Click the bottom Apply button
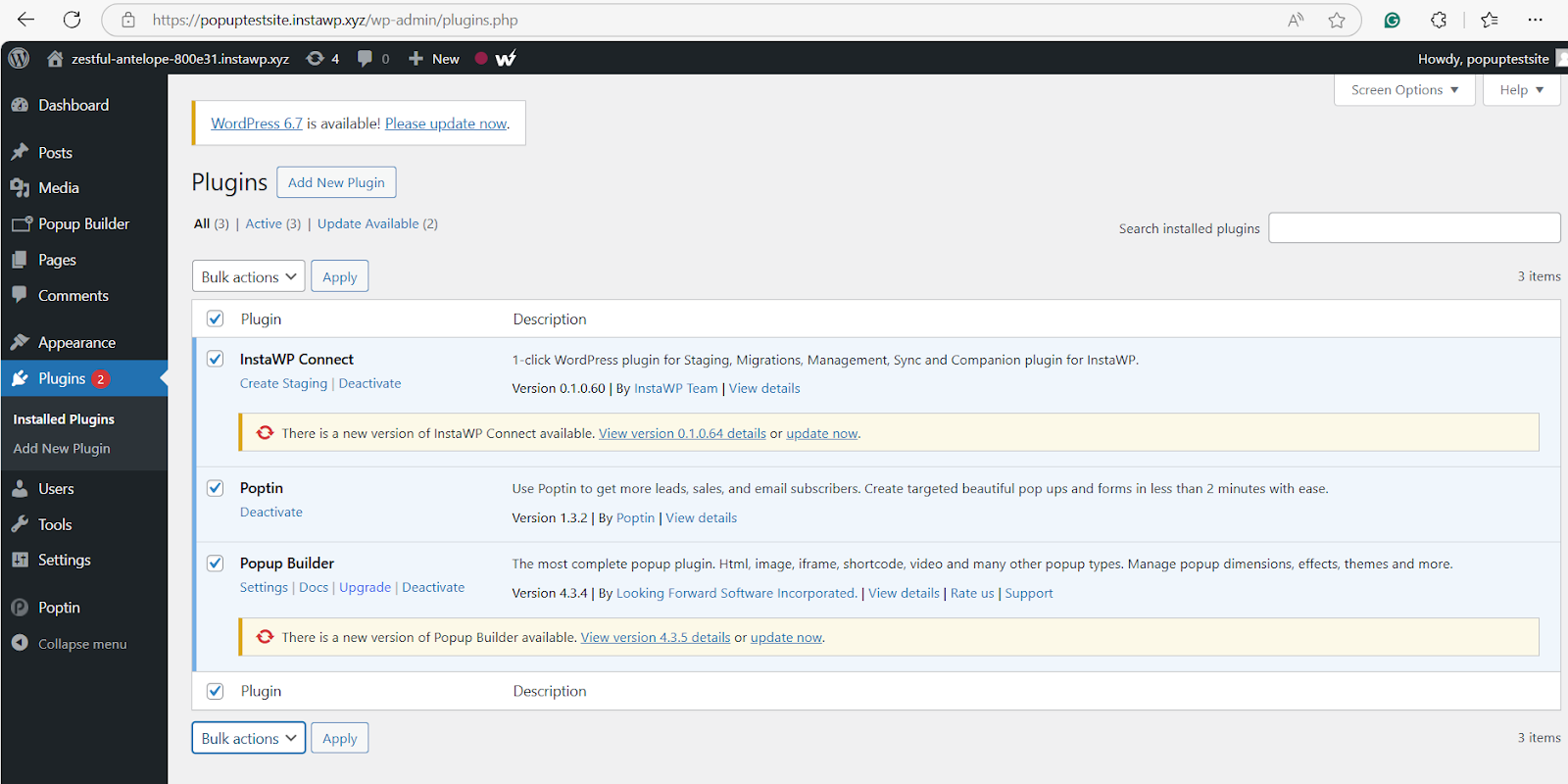 340,738
